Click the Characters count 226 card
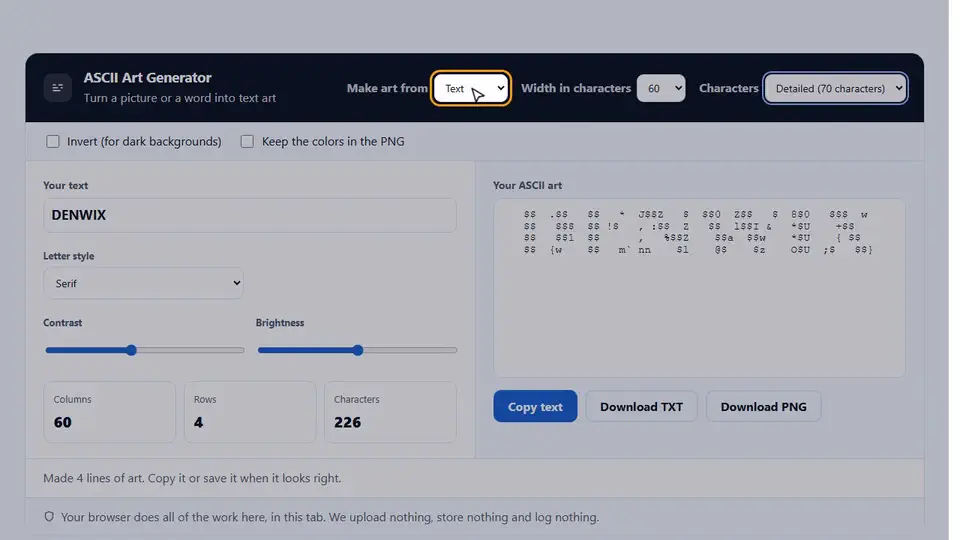Viewport: 960px width, 540px height. tap(390, 412)
